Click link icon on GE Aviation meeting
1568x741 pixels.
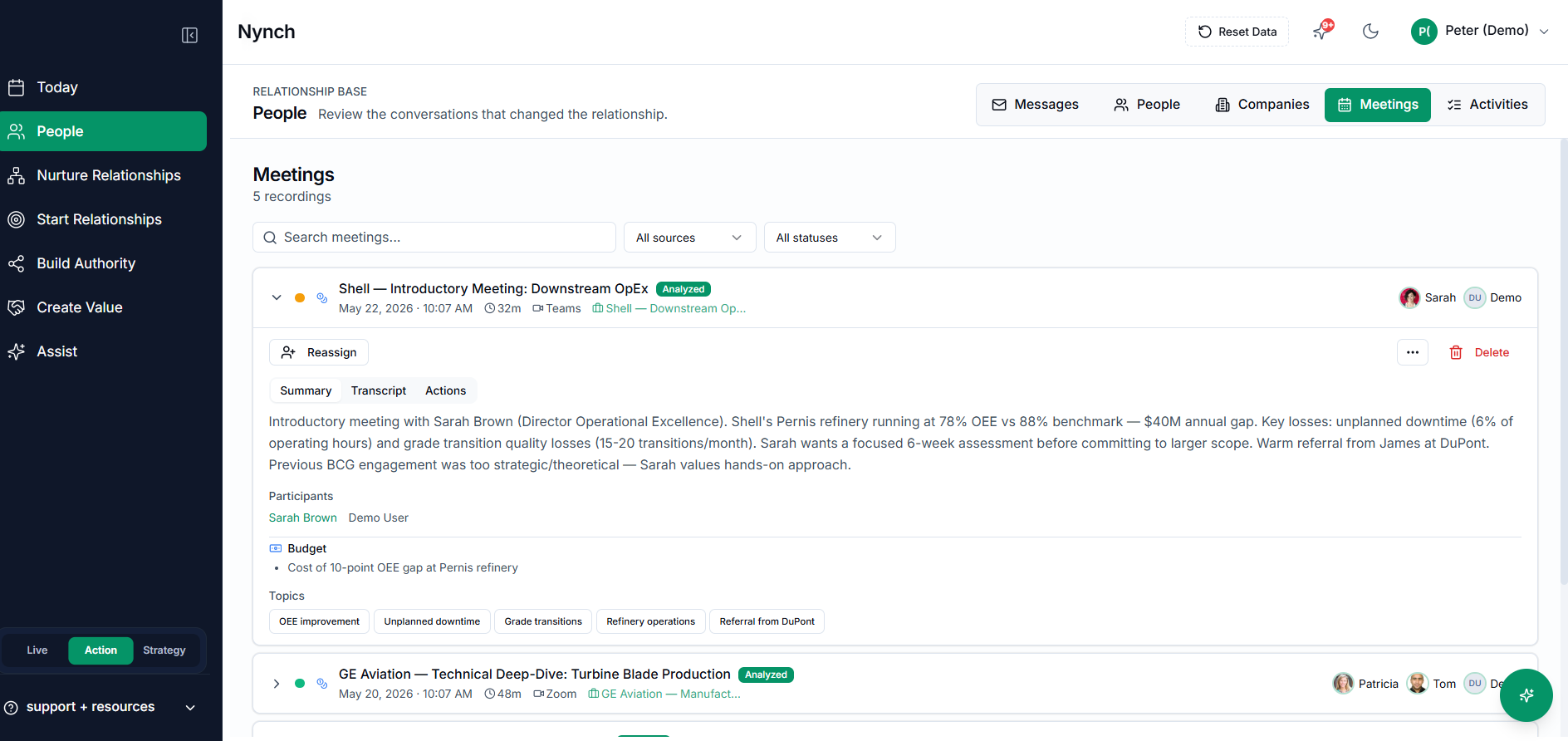pyautogui.click(x=322, y=684)
